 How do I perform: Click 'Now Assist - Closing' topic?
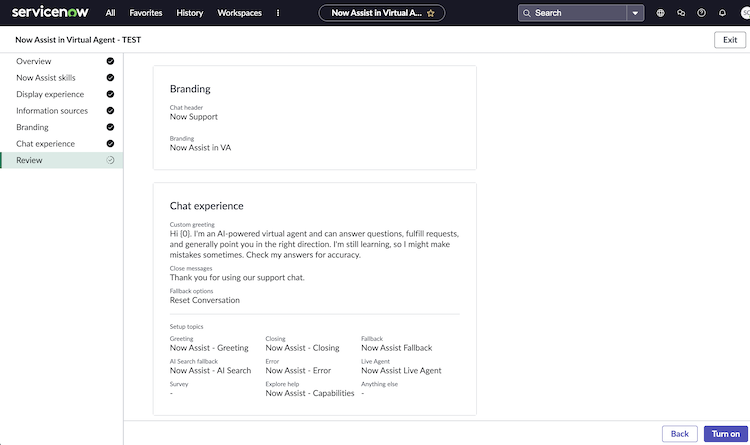(302, 348)
